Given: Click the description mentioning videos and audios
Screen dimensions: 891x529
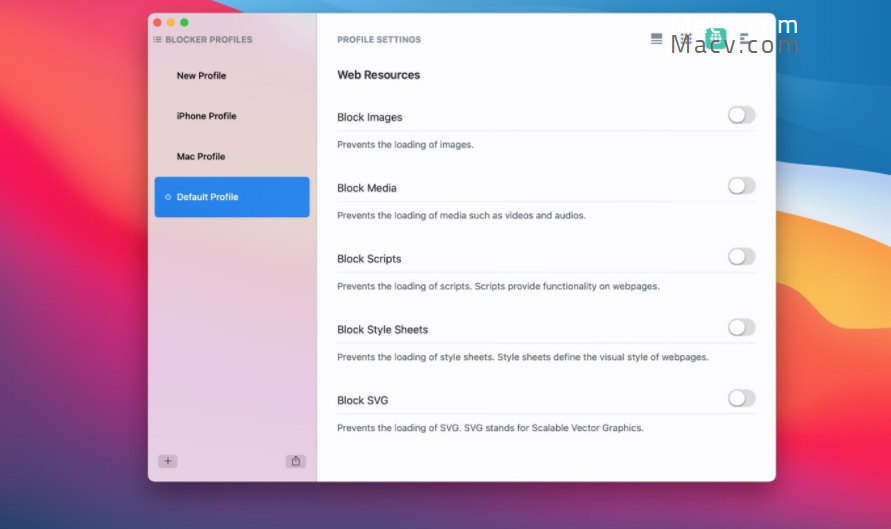Looking at the screenshot, I should click(461, 215).
